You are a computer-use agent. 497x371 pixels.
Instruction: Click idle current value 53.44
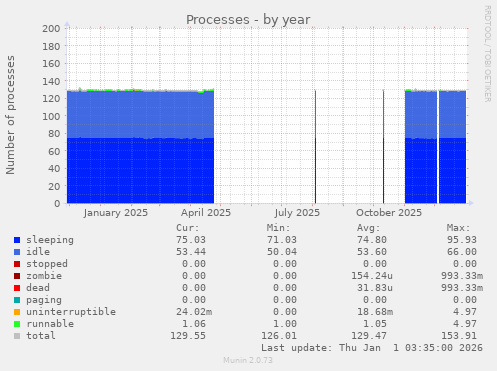[x=191, y=252]
